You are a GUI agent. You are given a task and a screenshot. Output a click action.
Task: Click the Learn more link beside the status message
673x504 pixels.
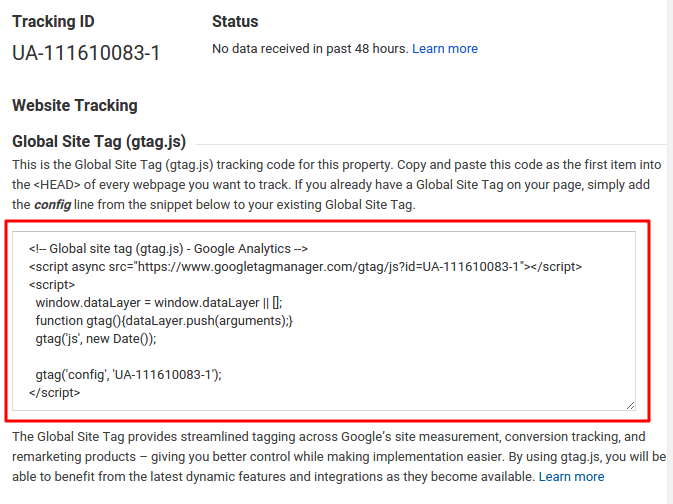point(445,49)
